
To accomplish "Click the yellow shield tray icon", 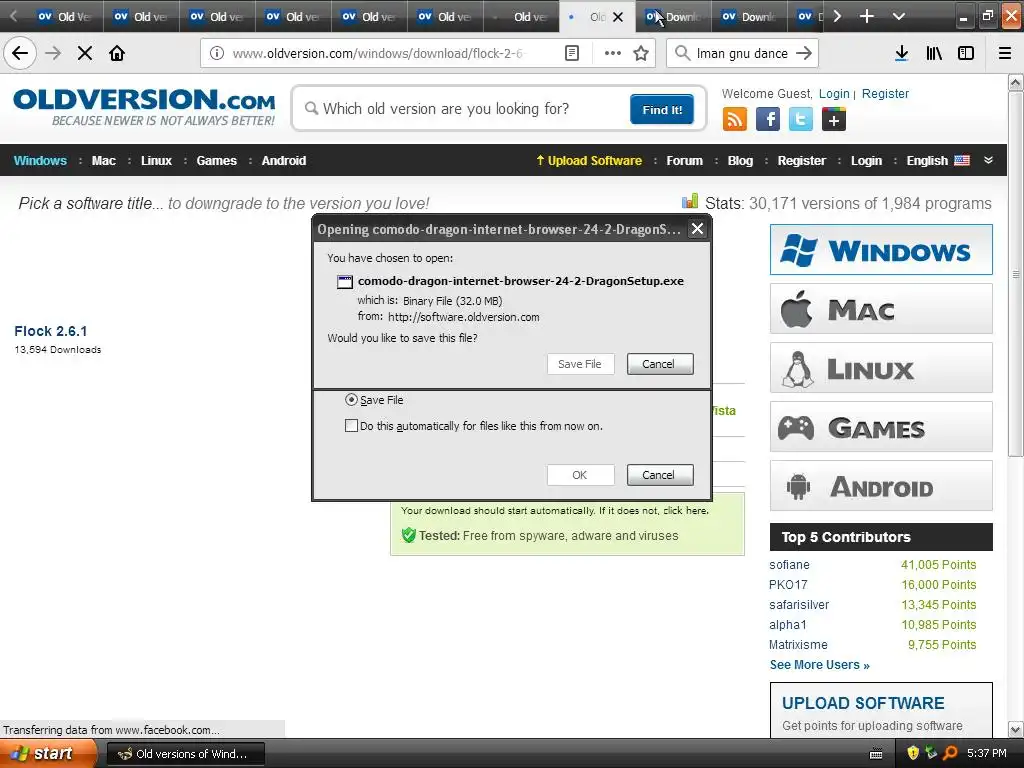I will 913,753.
